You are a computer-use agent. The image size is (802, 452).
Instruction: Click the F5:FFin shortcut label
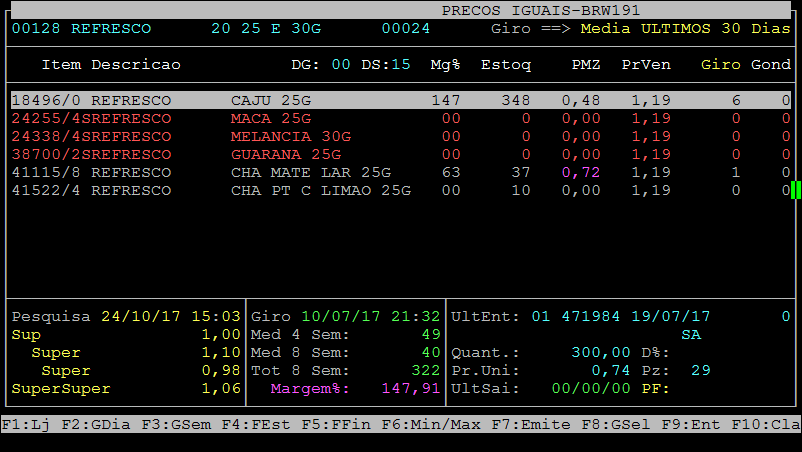pyautogui.click(x=326, y=425)
